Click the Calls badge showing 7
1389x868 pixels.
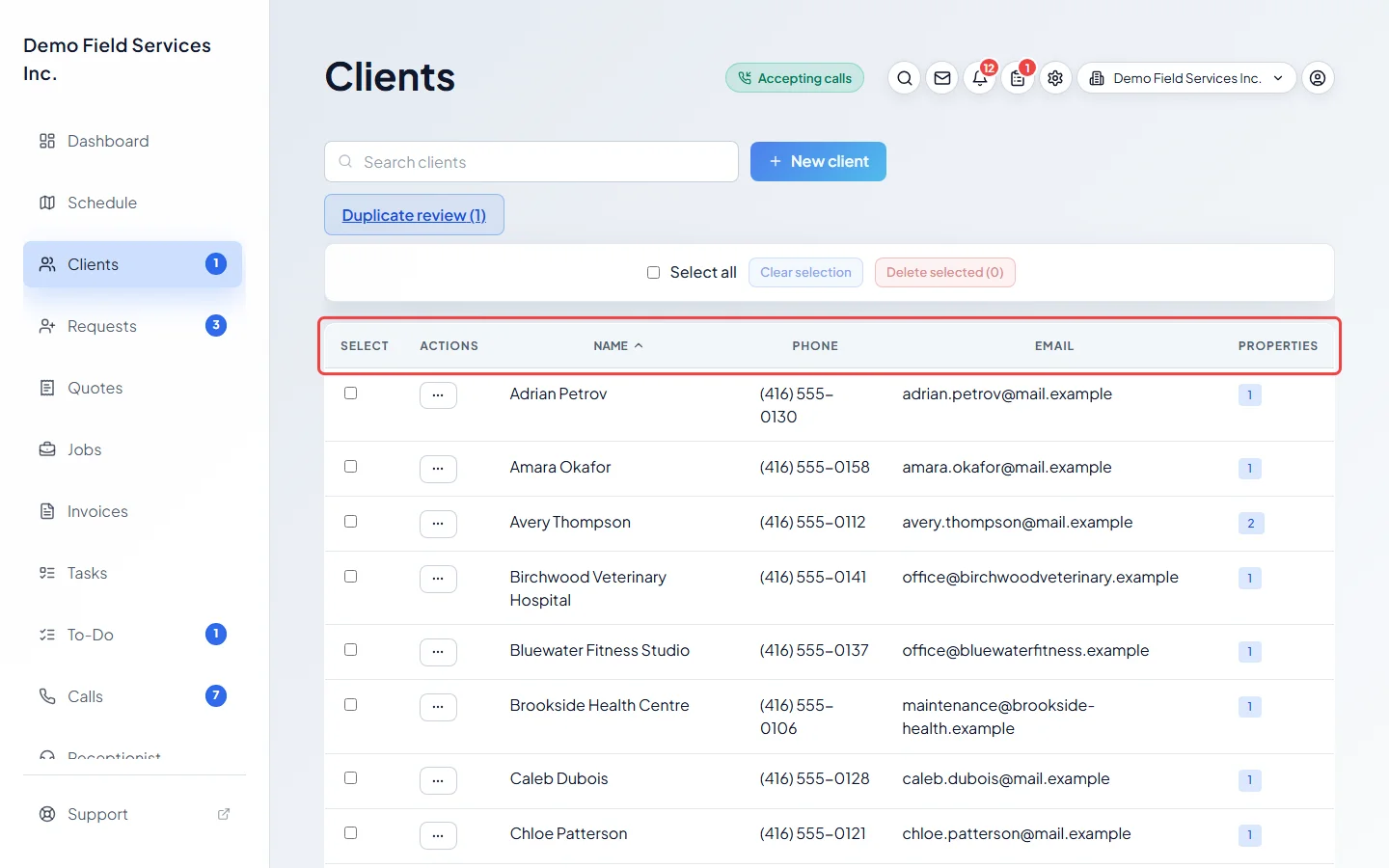216,695
